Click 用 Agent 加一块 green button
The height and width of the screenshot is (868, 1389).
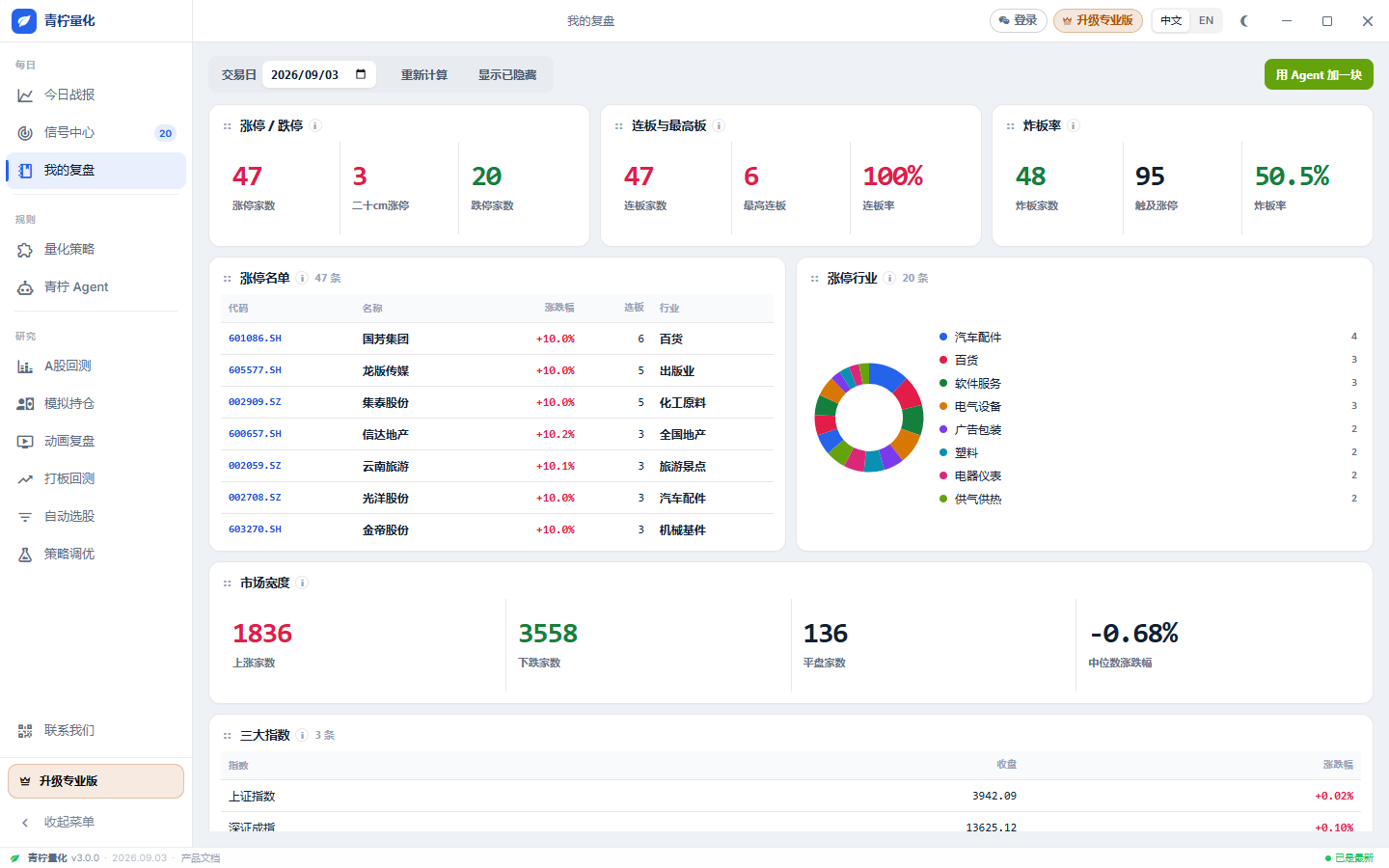pyautogui.click(x=1319, y=74)
